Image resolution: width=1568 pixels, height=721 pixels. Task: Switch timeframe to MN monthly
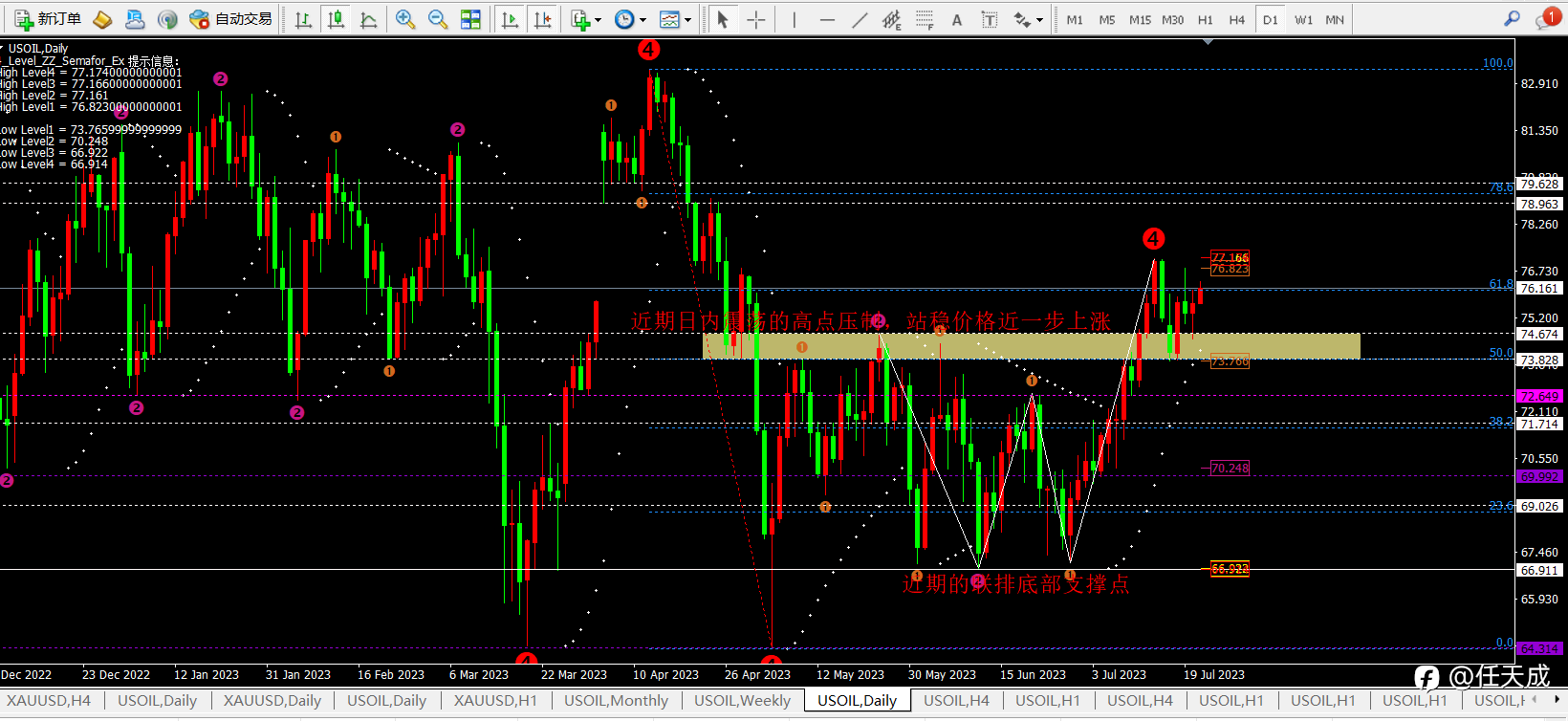(1335, 19)
